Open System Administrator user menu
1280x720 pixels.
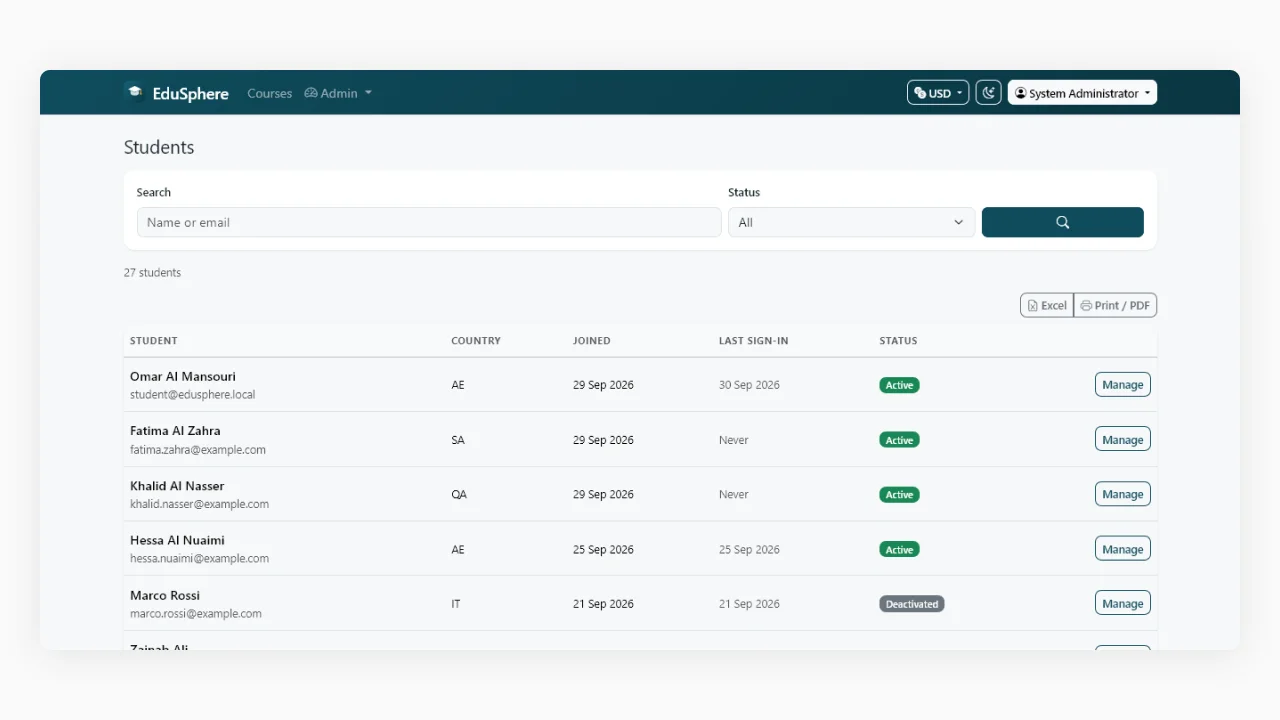point(1082,93)
